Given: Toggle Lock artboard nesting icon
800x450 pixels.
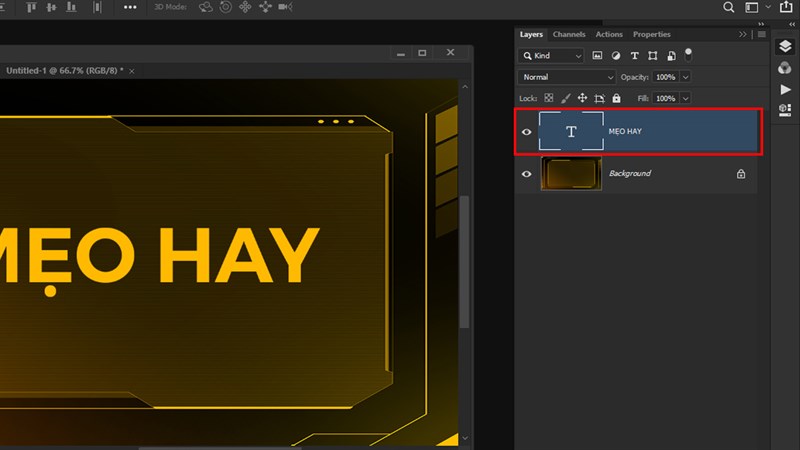Looking at the screenshot, I should click(x=599, y=98).
